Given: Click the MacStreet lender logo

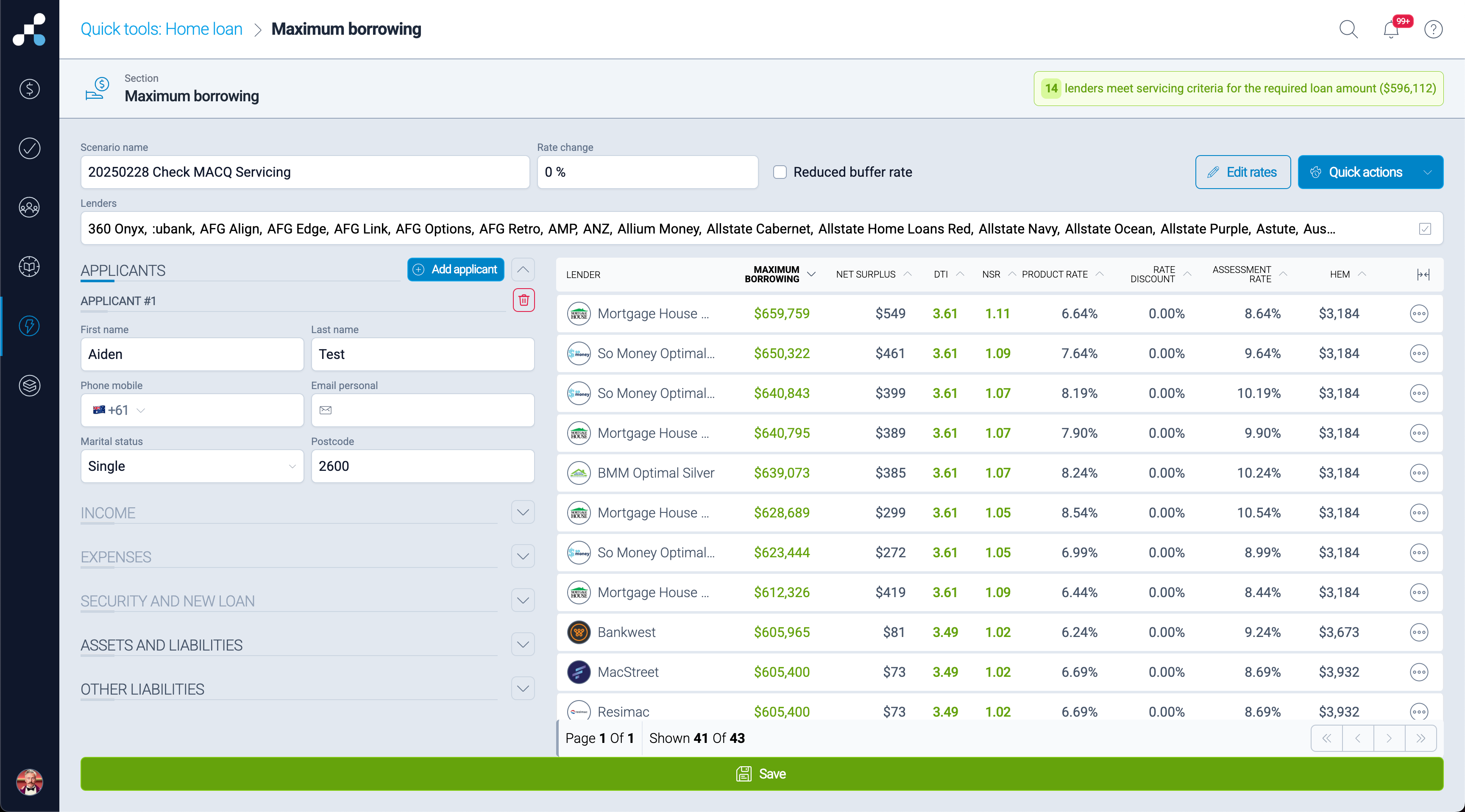Looking at the screenshot, I should (x=579, y=672).
